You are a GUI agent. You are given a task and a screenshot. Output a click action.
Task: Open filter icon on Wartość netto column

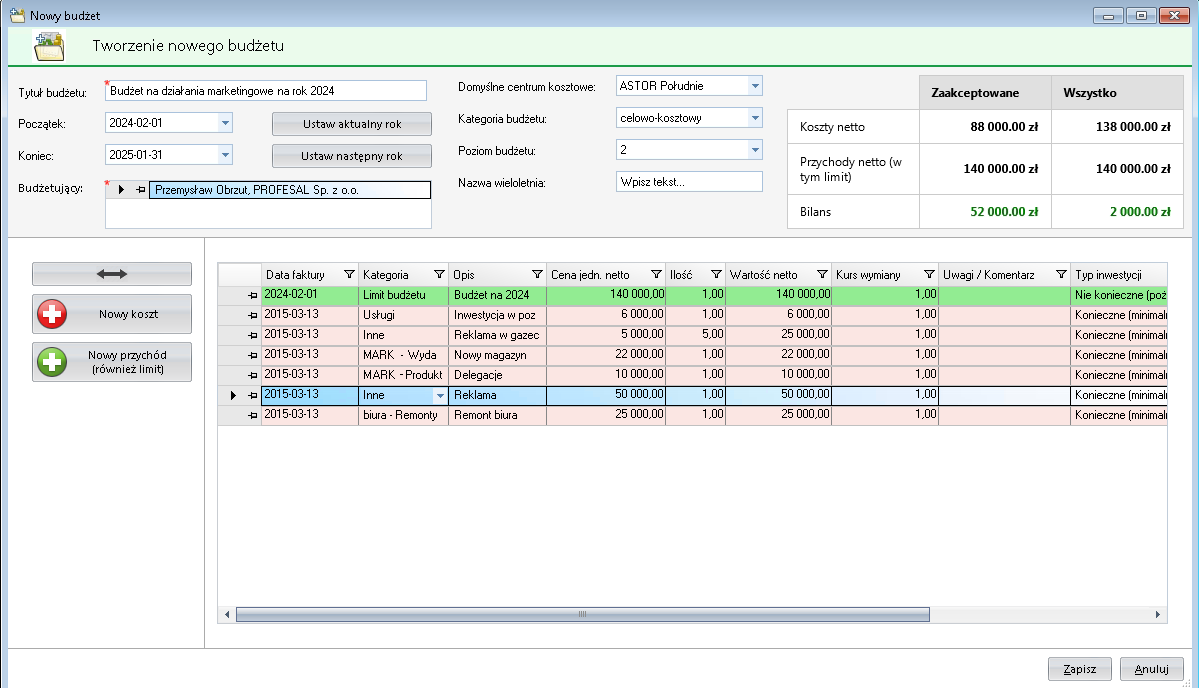coord(822,274)
